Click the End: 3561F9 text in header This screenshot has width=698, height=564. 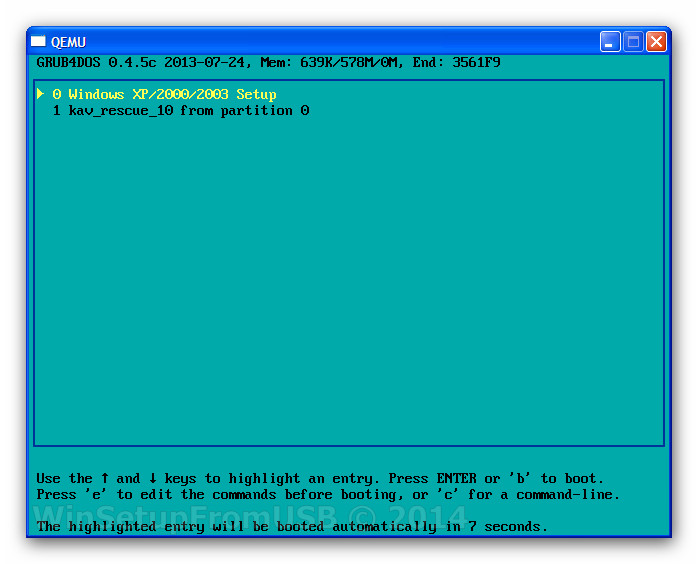456,62
